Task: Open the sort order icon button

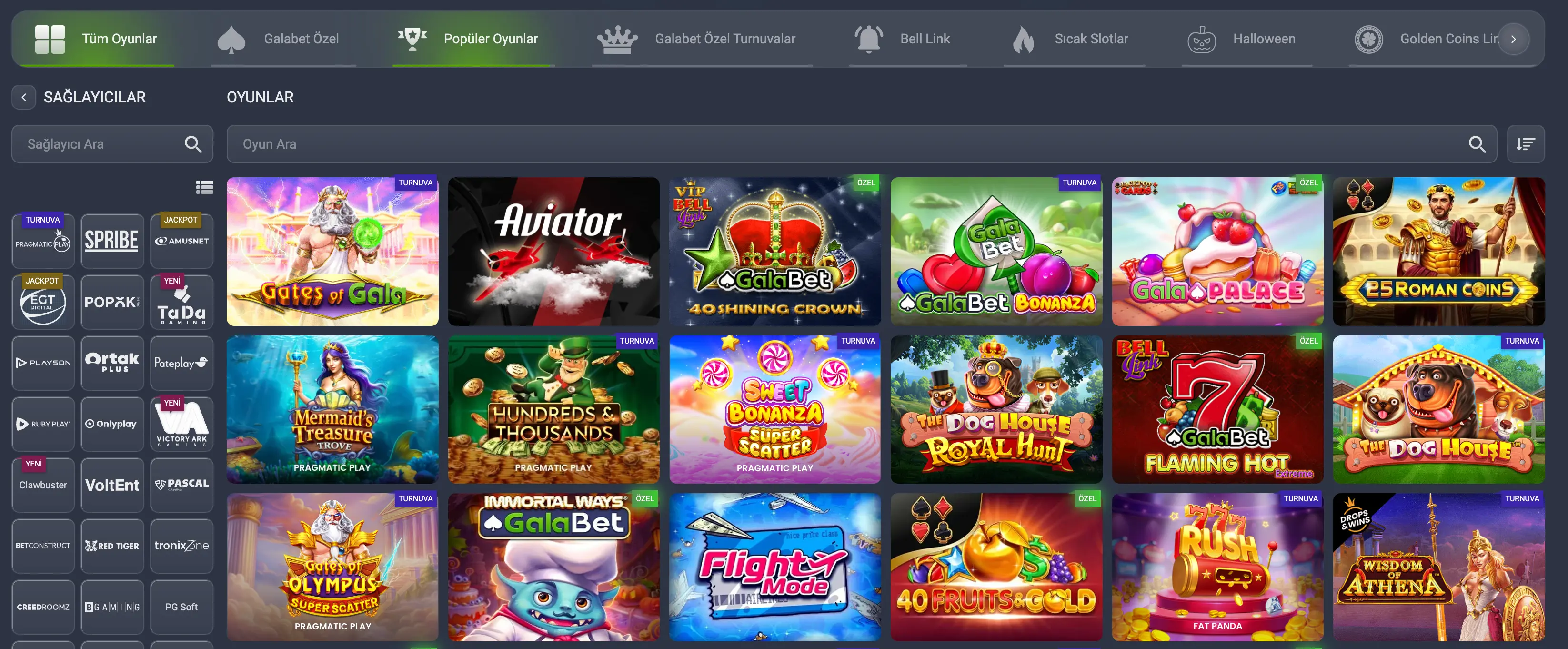Action: click(1526, 144)
